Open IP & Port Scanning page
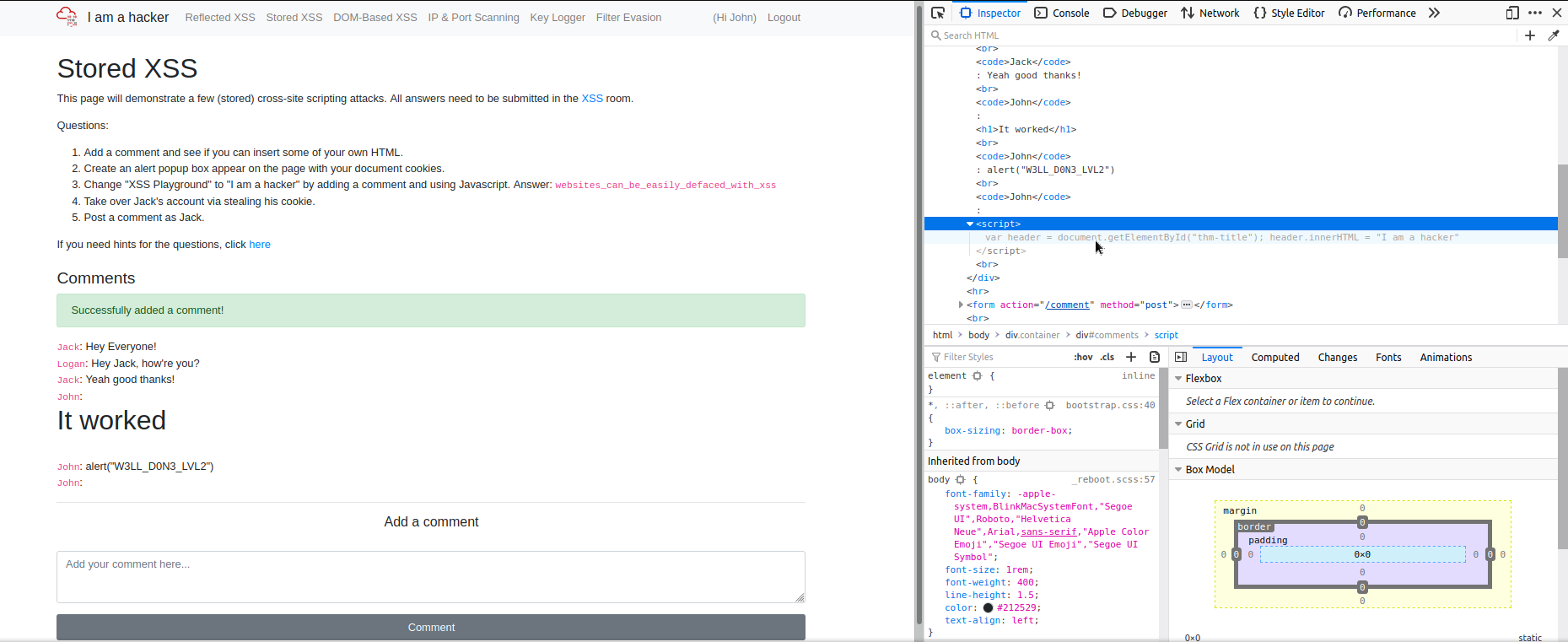1568x642 pixels. coord(474,18)
